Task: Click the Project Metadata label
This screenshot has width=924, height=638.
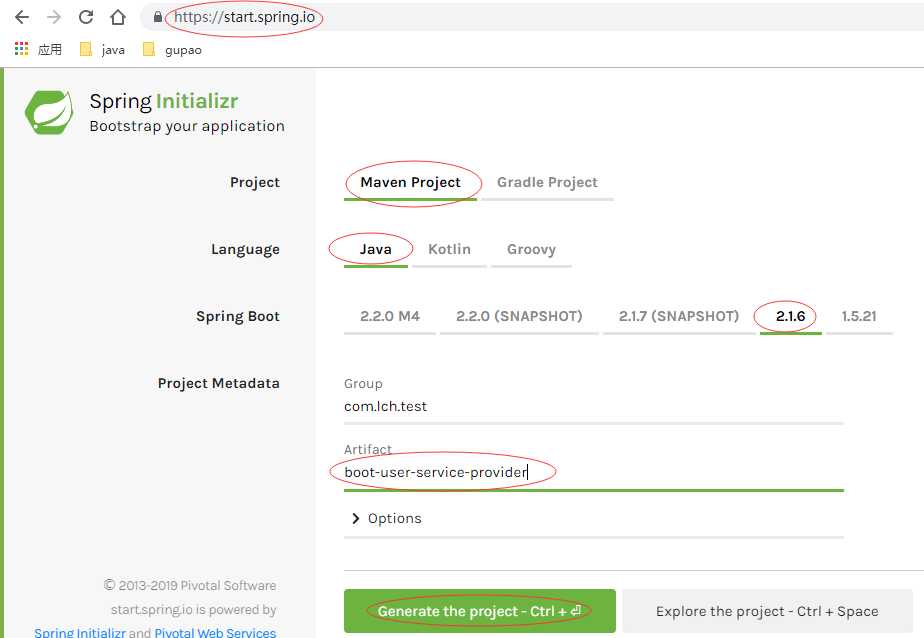Action: [x=219, y=384]
